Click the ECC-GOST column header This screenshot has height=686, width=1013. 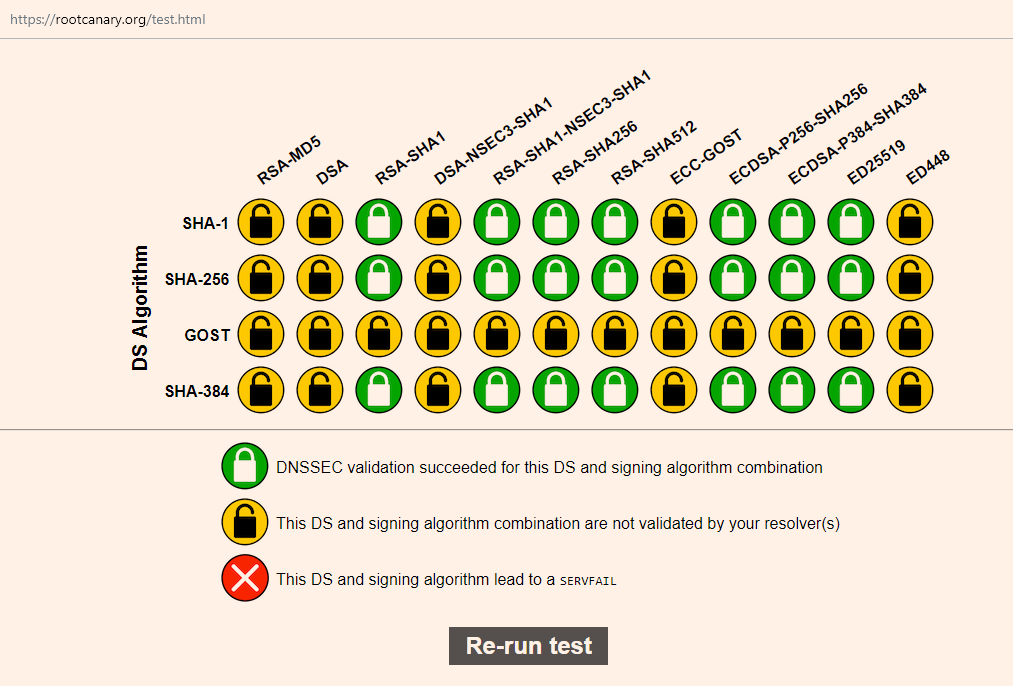(x=706, y=157)
